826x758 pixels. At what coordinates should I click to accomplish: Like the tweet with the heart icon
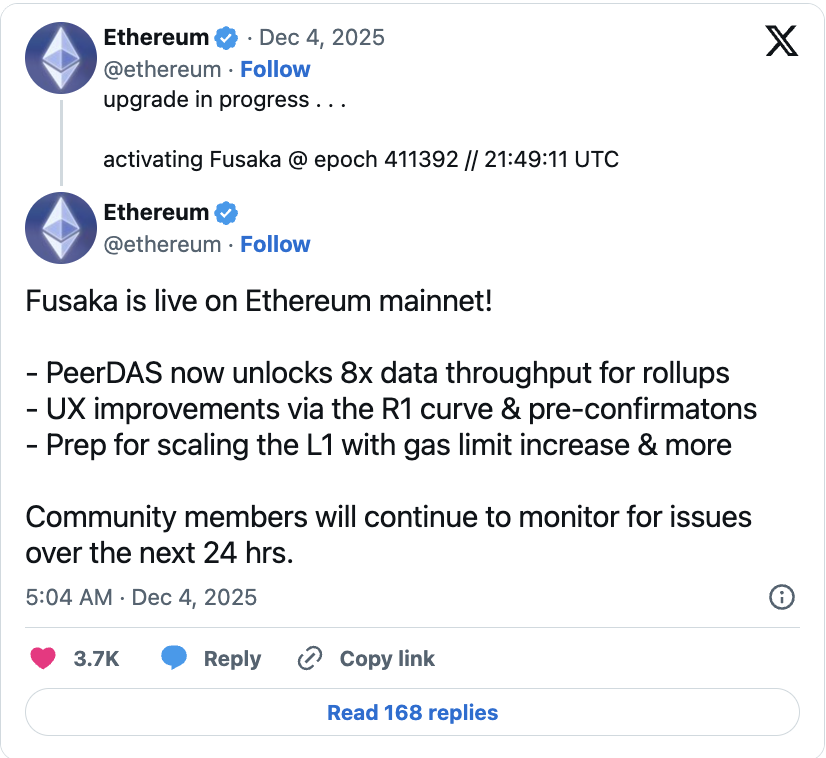42,658
